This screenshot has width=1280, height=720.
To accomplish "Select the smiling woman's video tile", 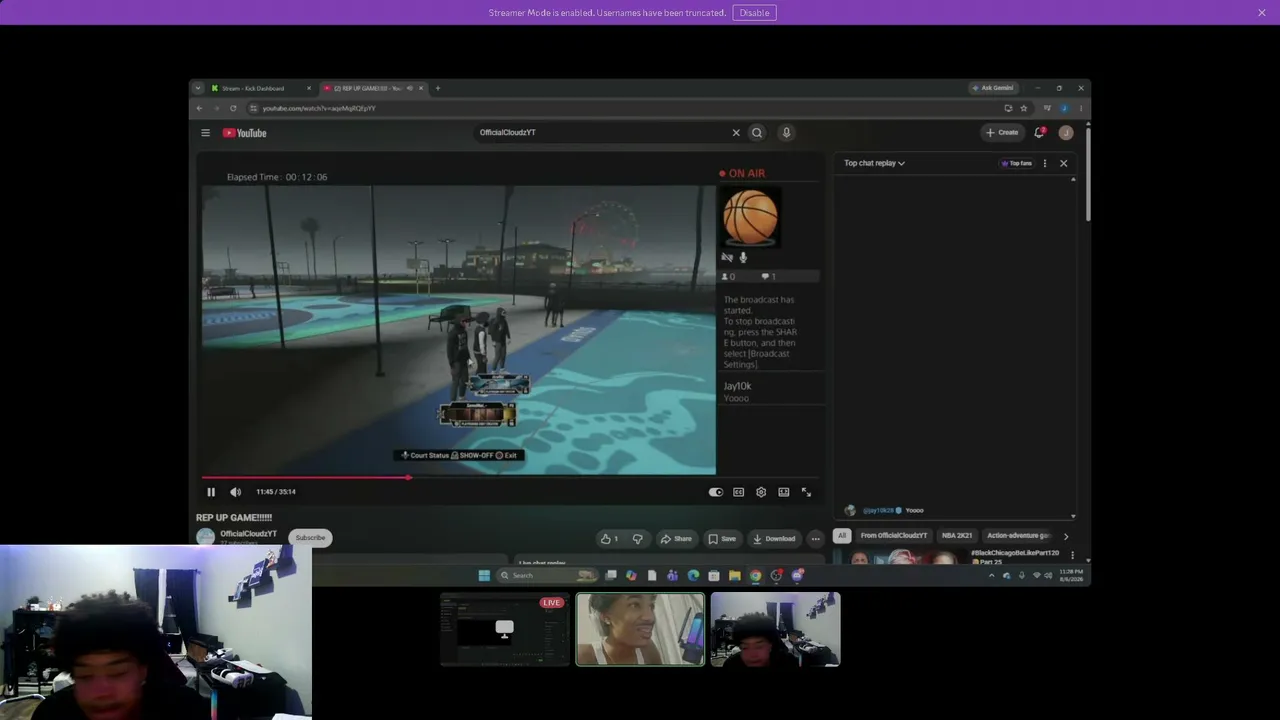I will [x=640, y=630].
